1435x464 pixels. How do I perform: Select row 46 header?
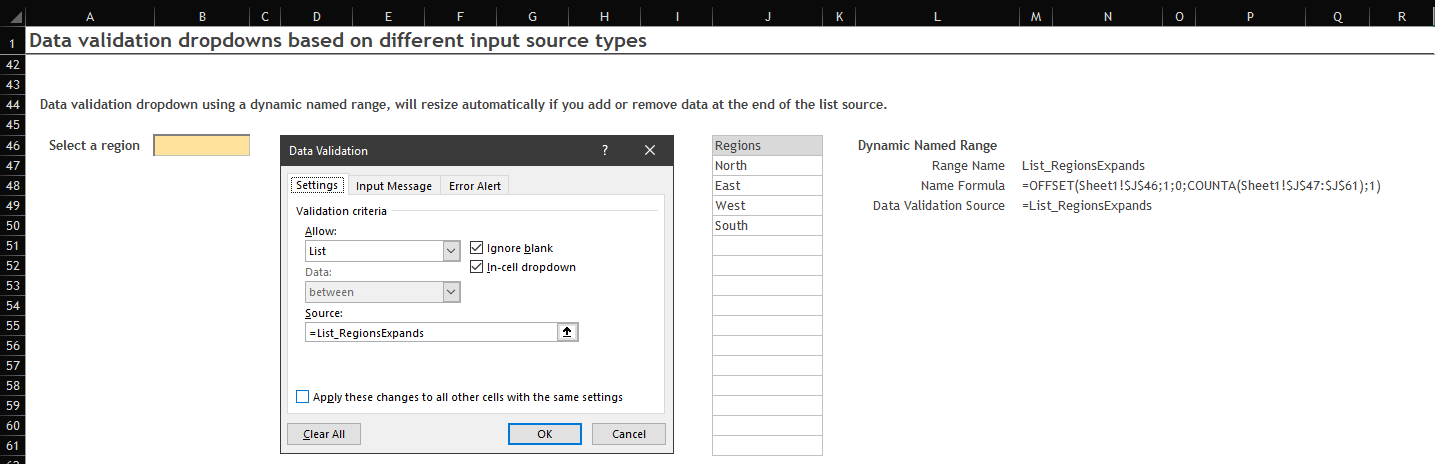[x=13, y=146]
